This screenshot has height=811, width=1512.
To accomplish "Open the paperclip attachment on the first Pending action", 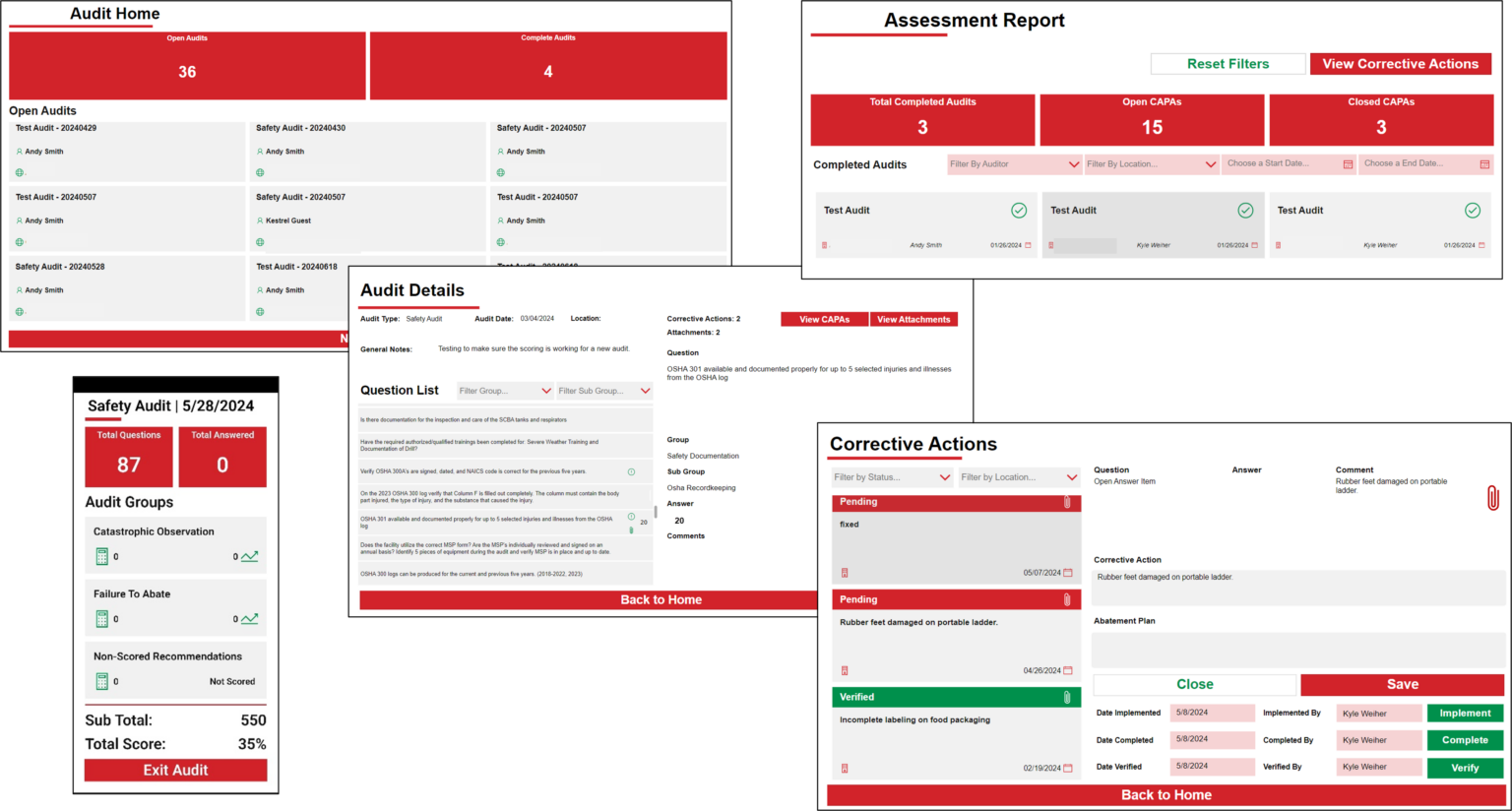I will click(x=1068, y=502).
